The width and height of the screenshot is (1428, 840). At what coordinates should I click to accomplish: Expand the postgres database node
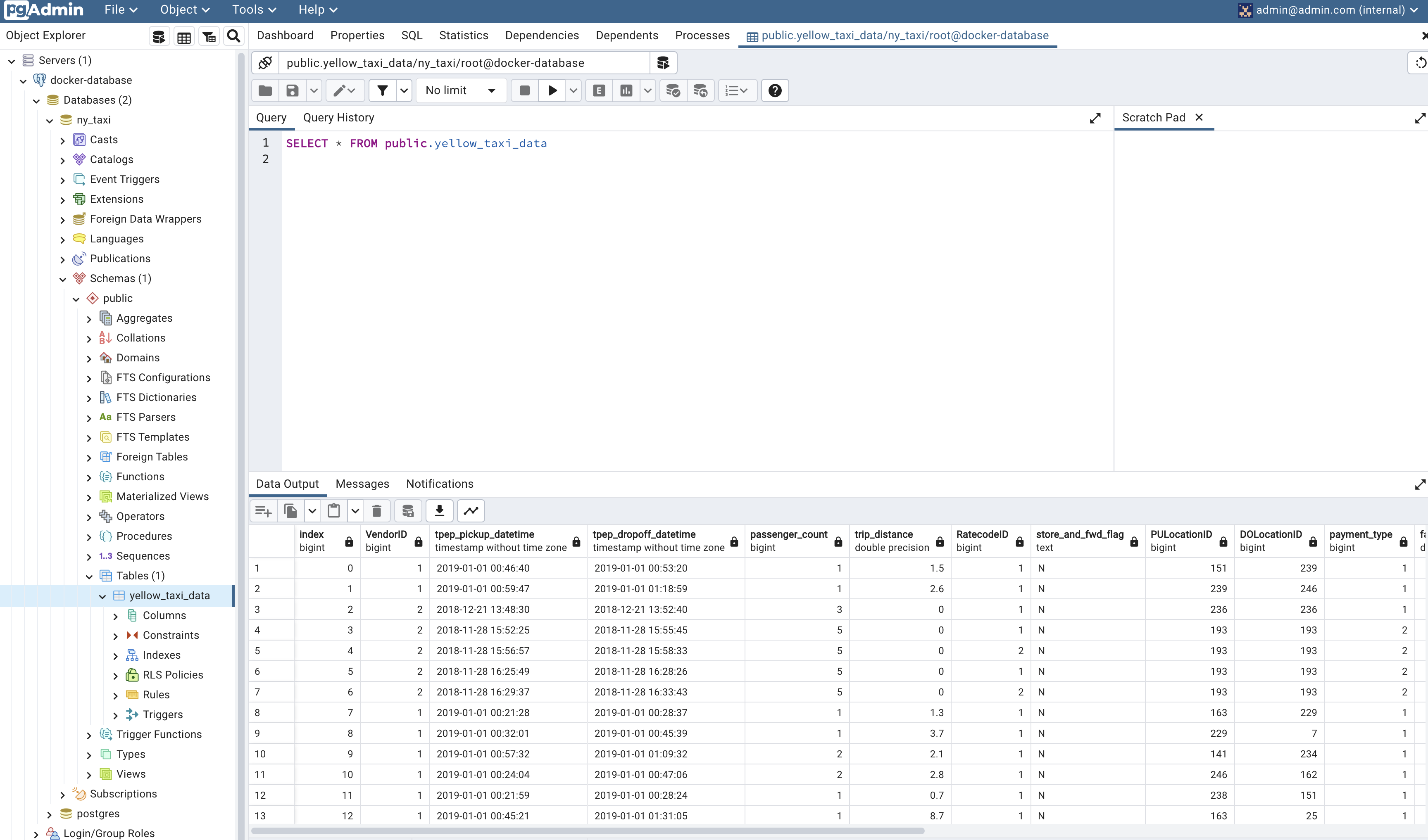[x=49, y=814]
